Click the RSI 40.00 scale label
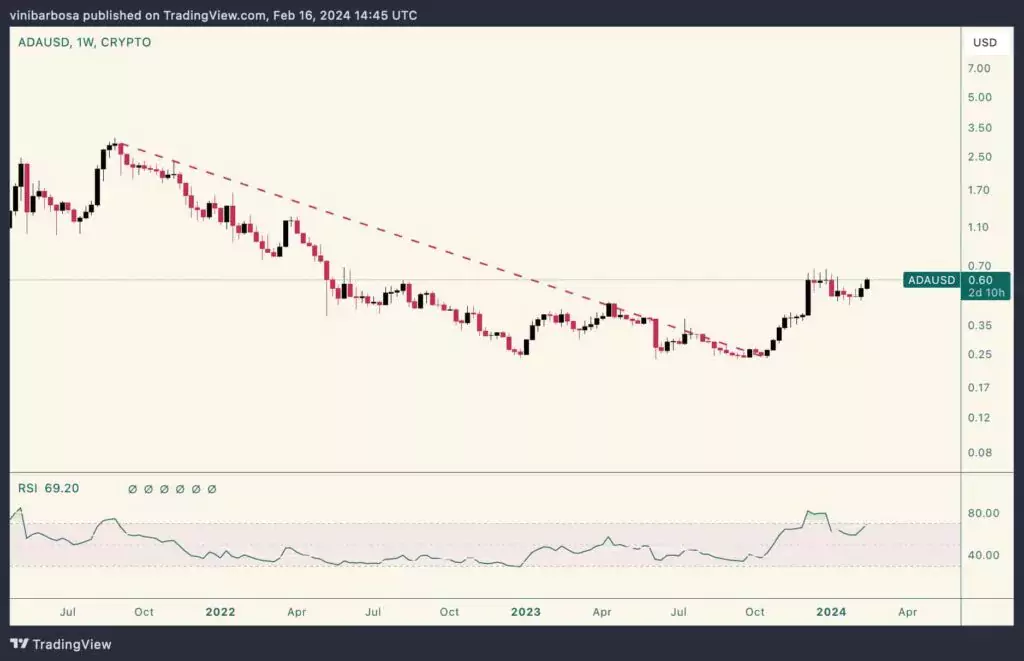The width and height of the screenshot is (1024, 661). pos(984,555)
